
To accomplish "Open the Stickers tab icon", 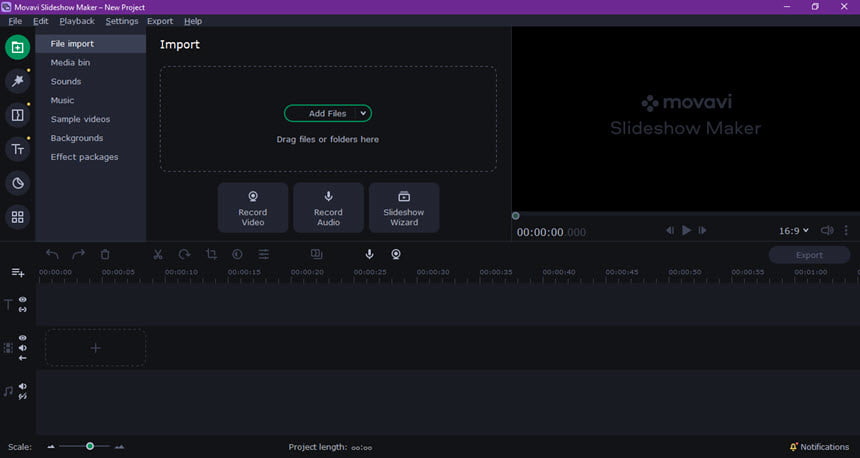I will 18,183.
